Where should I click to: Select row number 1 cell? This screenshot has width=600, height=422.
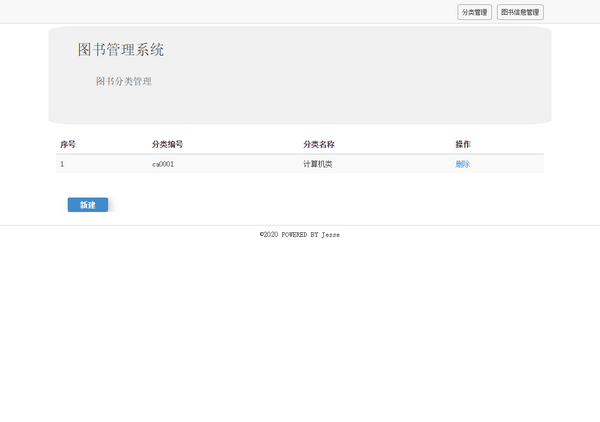coord(62,164)
